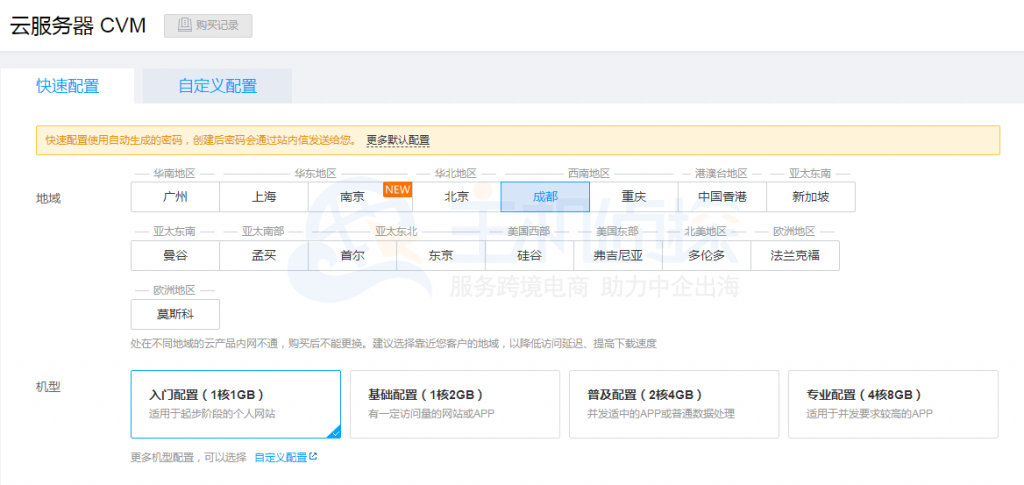Choose the 首尔 region option
Viewport: 1024px width, 485px height.
[353, 255]
